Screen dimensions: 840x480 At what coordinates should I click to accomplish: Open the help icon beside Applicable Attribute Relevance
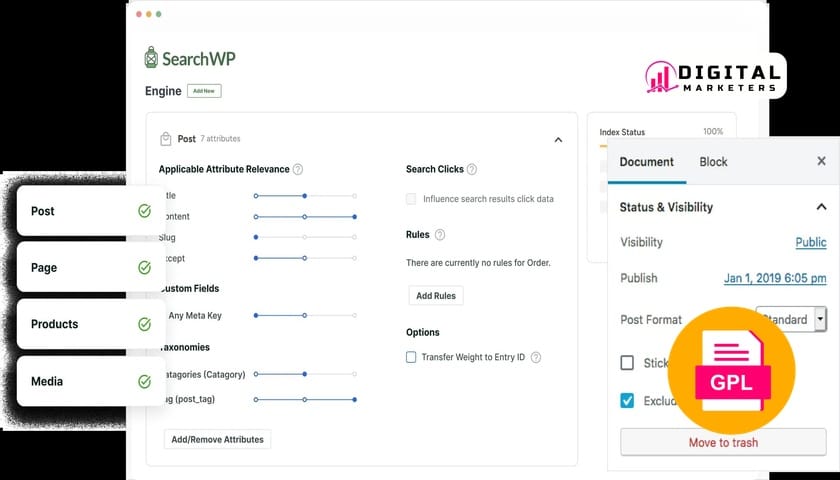pyautogui.click(x=298, y=169)
